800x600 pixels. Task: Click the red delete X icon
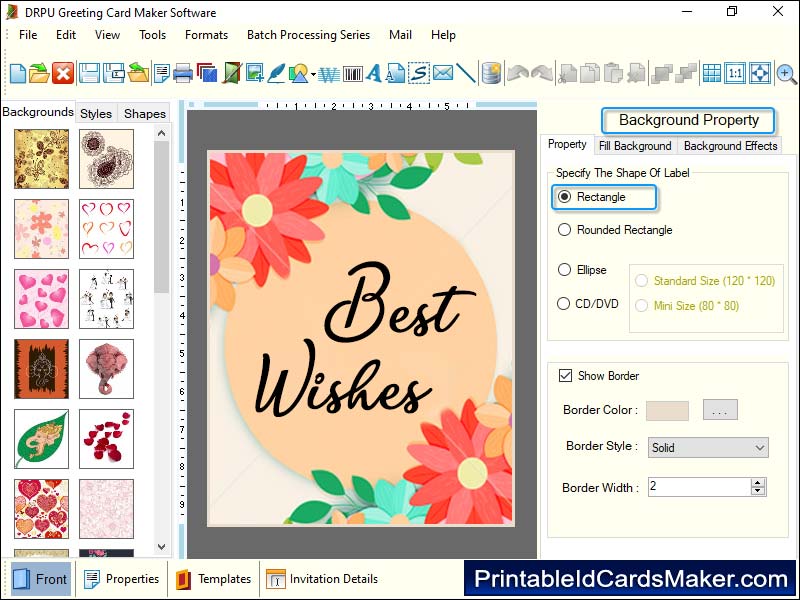pos(63,73)
